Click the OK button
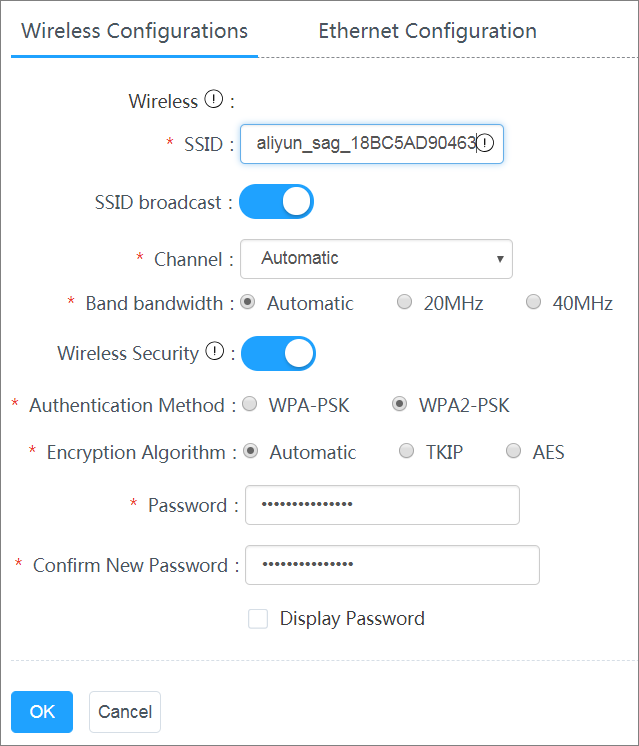This screenshot has height=746, width=639. click(x=42, y=712)
